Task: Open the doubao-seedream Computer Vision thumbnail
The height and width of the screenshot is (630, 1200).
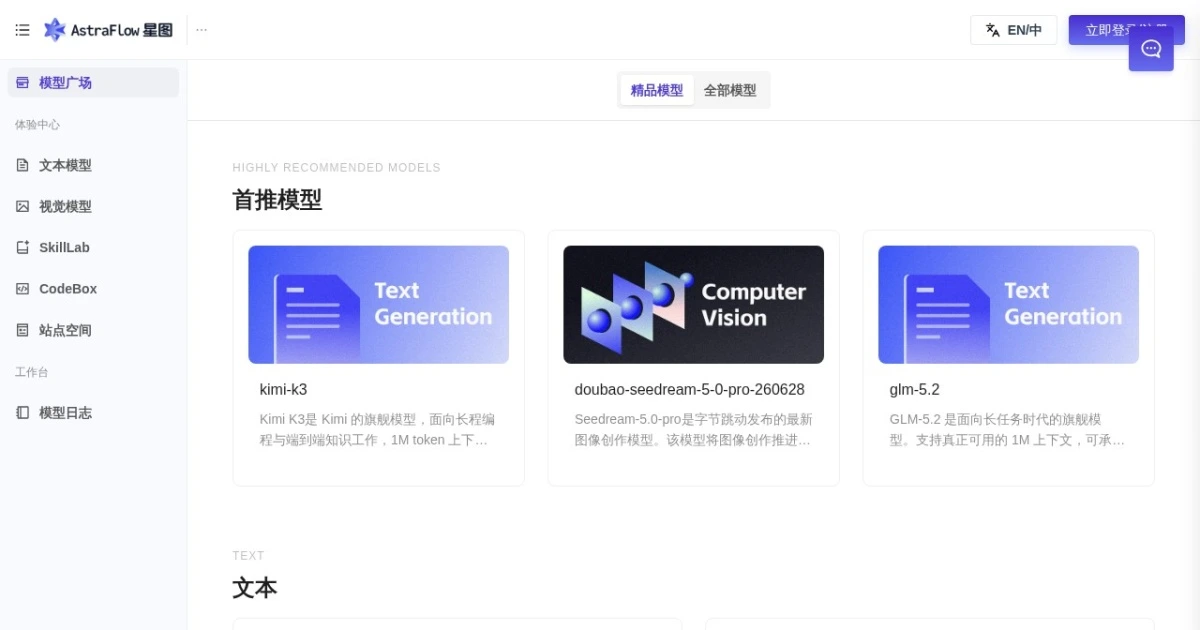Action: (x=693, y=305)
